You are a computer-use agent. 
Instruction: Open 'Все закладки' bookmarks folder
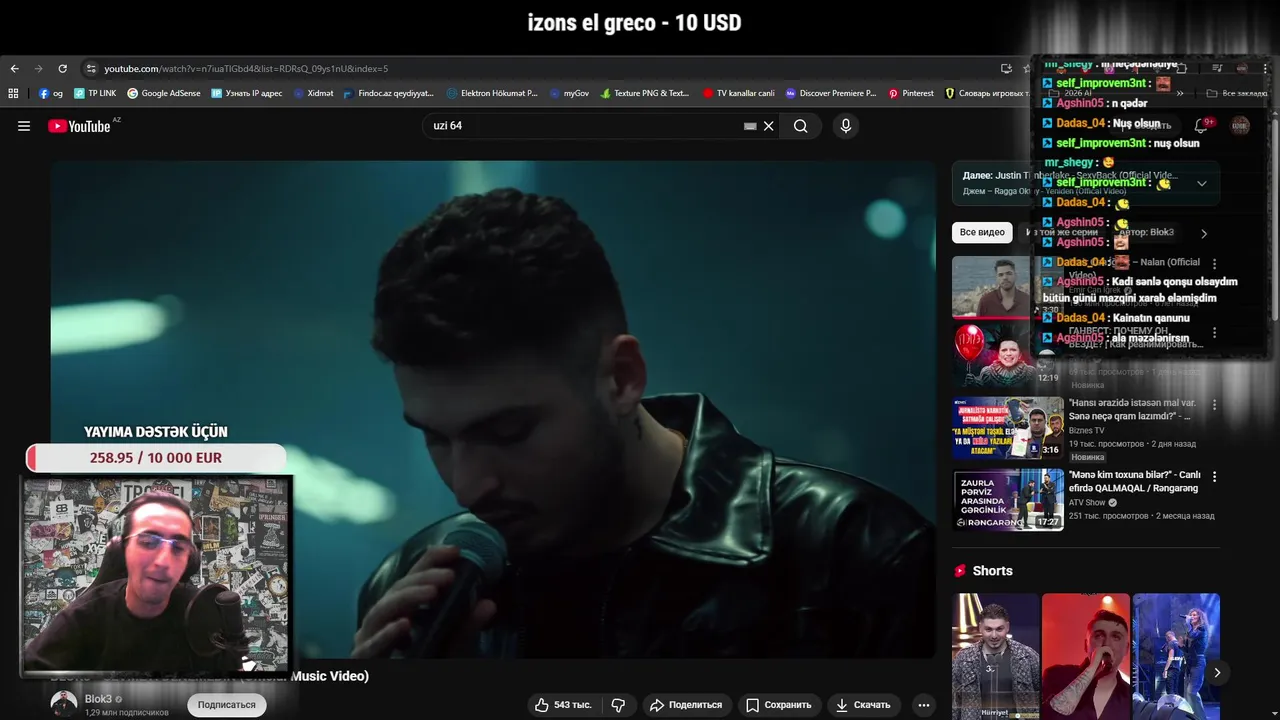tap(1237, 93)
